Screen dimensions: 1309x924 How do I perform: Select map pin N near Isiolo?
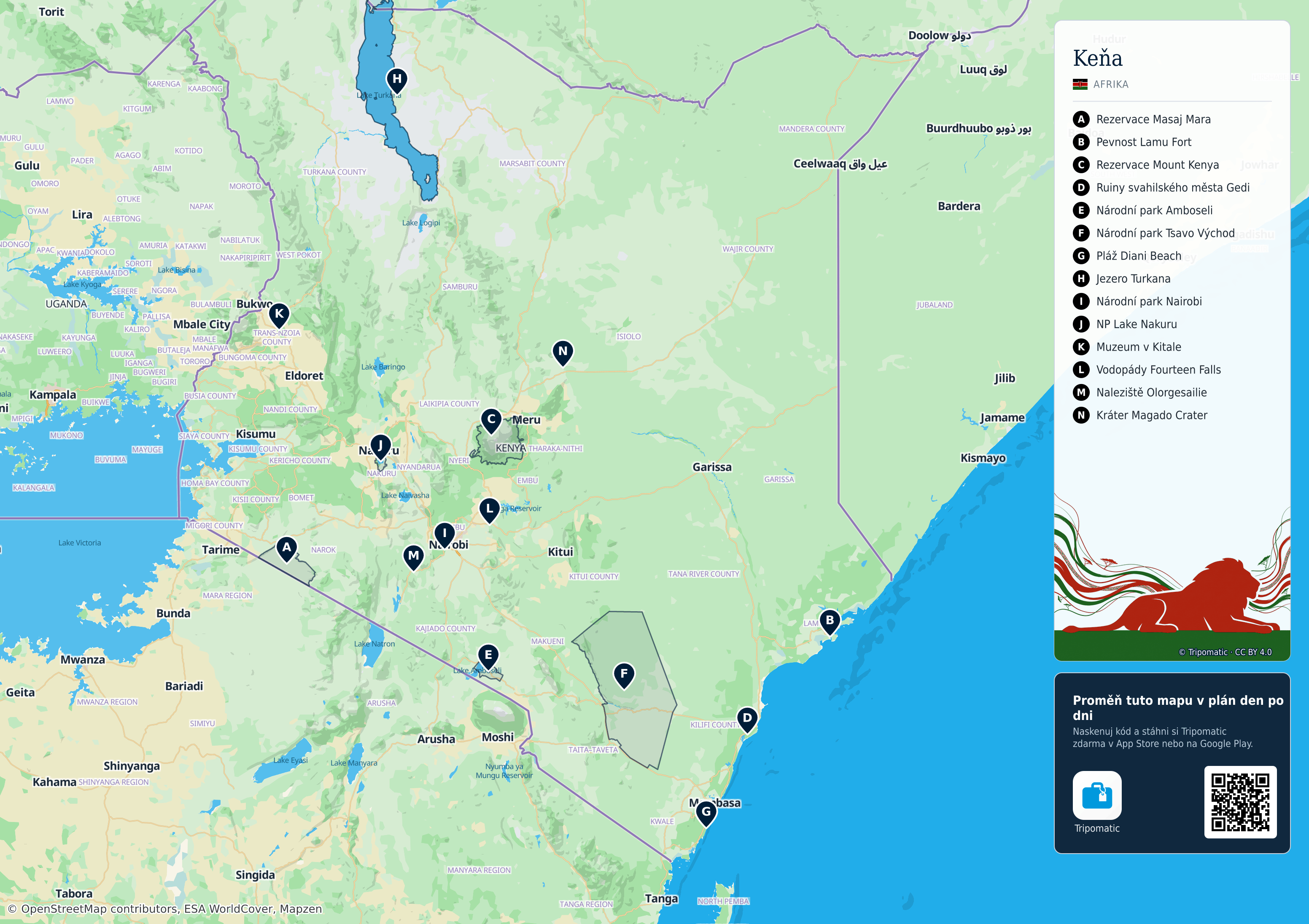pos(563,353)
